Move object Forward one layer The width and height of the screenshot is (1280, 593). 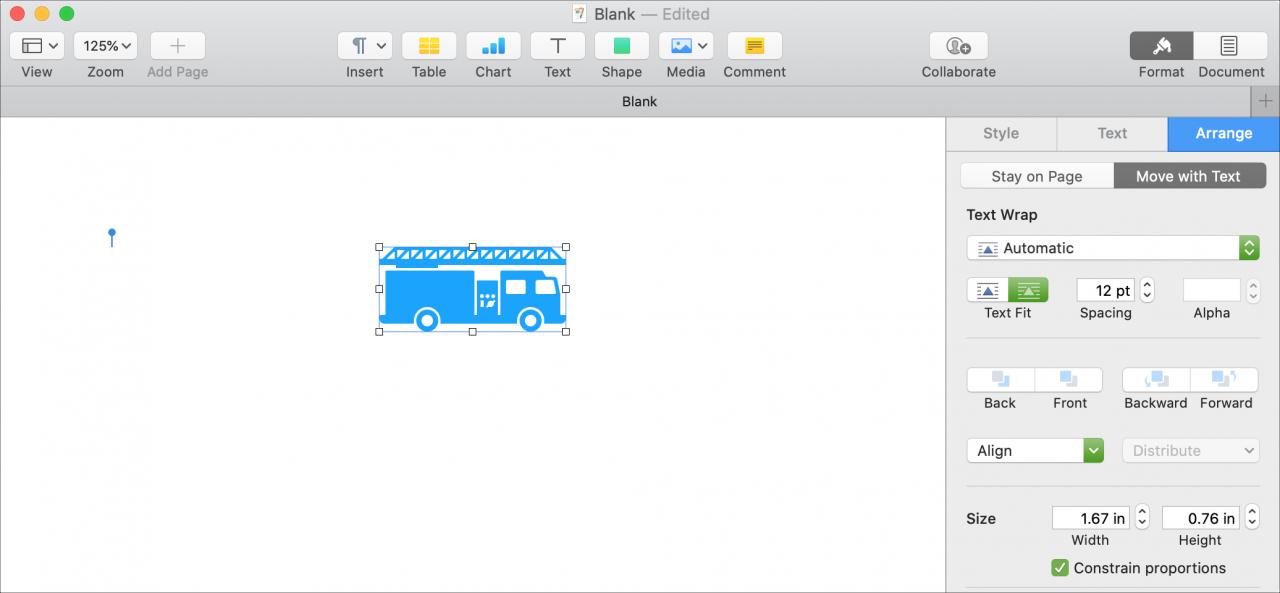click(x=1225, y=380)
